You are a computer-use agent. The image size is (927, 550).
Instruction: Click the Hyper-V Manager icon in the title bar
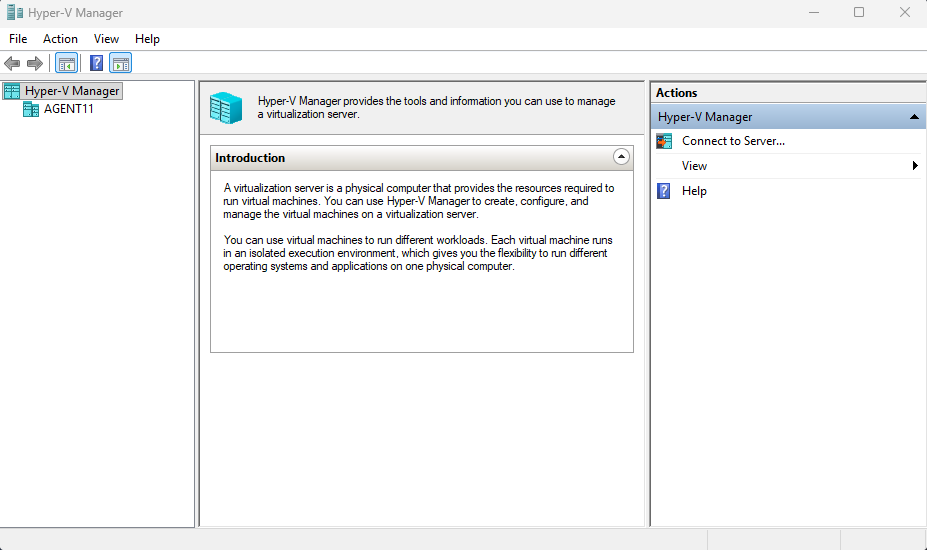click(x=14, y=13)
